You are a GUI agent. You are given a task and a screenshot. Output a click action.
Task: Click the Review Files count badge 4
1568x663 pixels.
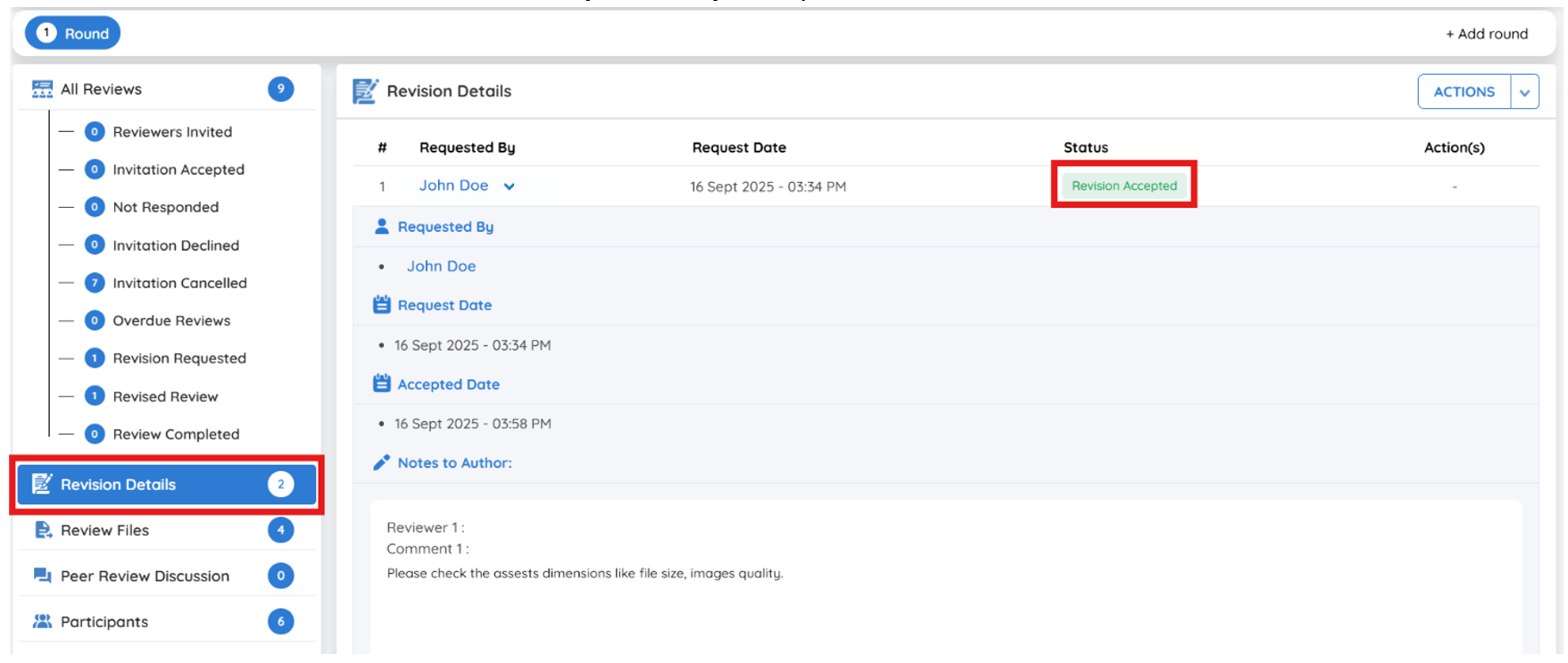[x=281, y=530]
